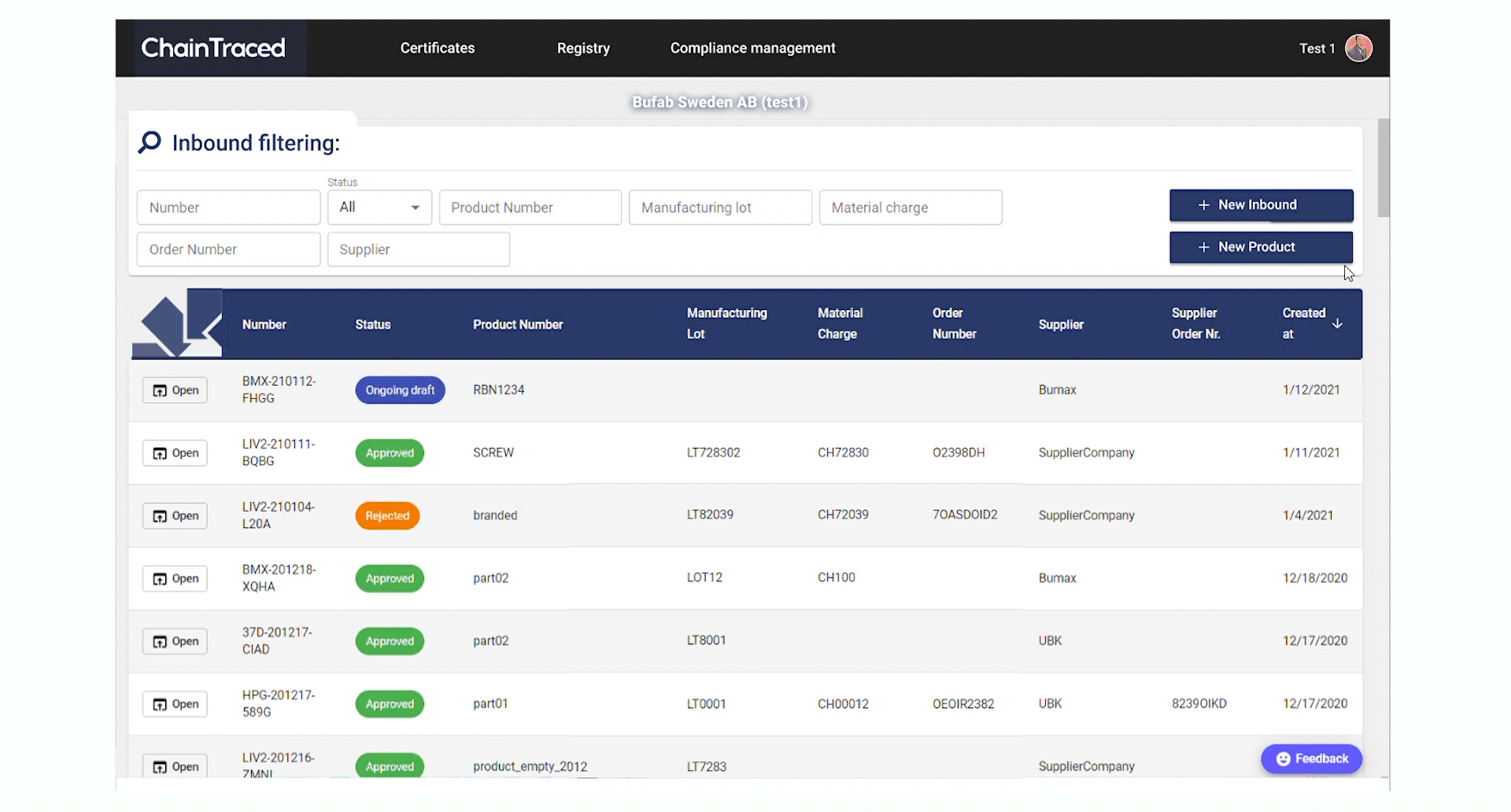Sort by Material Charge column header

pos(840,323)
